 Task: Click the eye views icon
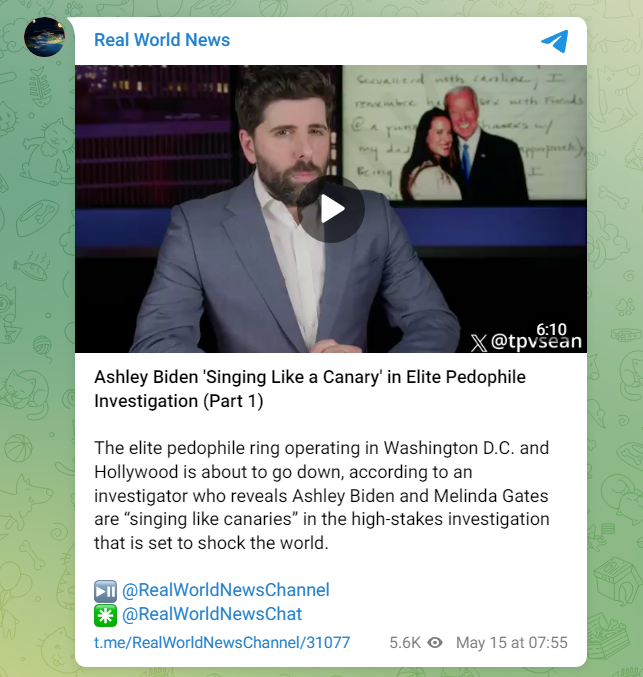[x=435, y=642]
